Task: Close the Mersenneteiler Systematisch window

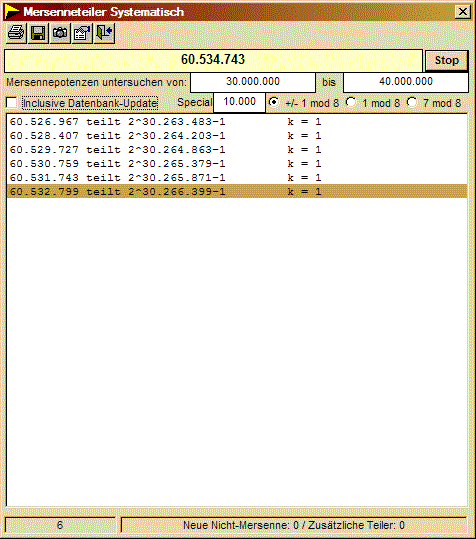Action: coord(463,12)
